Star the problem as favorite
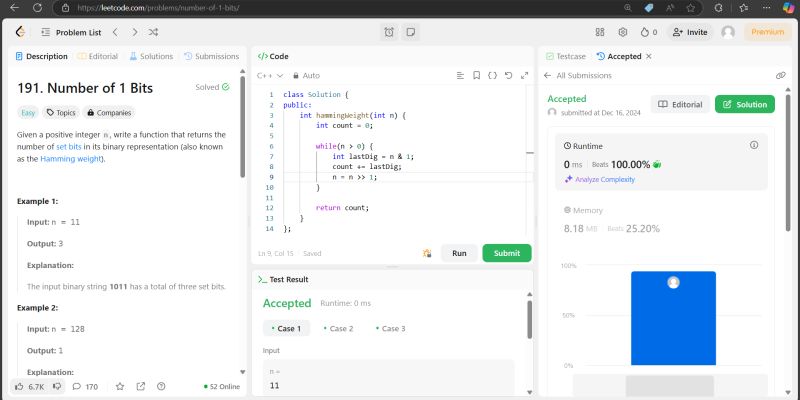Image resolution: width=800 pixels, height=400 pixels. (120, 387)
